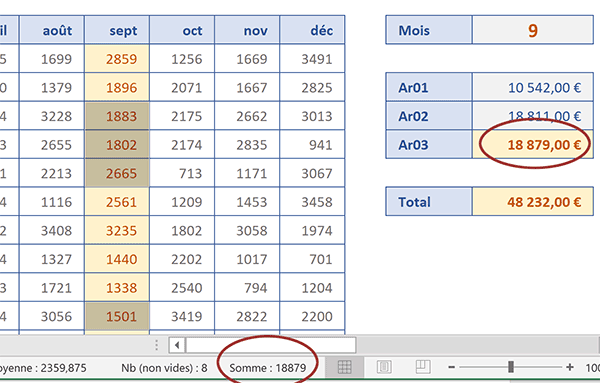Click the oct column header
The height and width of the screenshot is (383, 600).
182,30
